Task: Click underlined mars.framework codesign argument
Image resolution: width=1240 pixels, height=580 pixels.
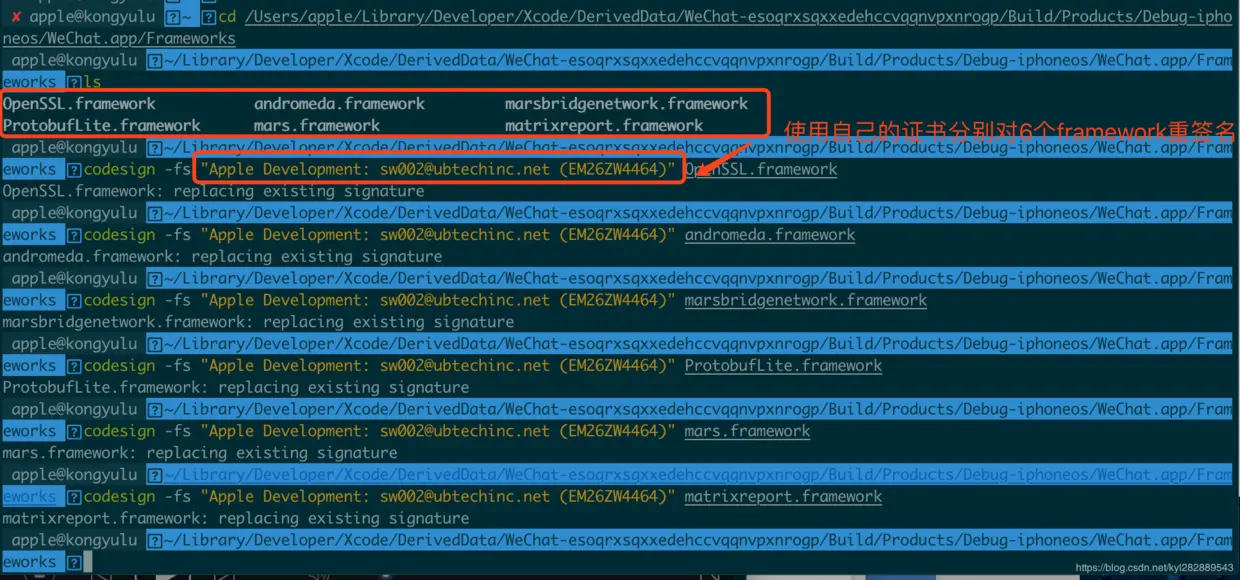Action: (x=747, y=431)
